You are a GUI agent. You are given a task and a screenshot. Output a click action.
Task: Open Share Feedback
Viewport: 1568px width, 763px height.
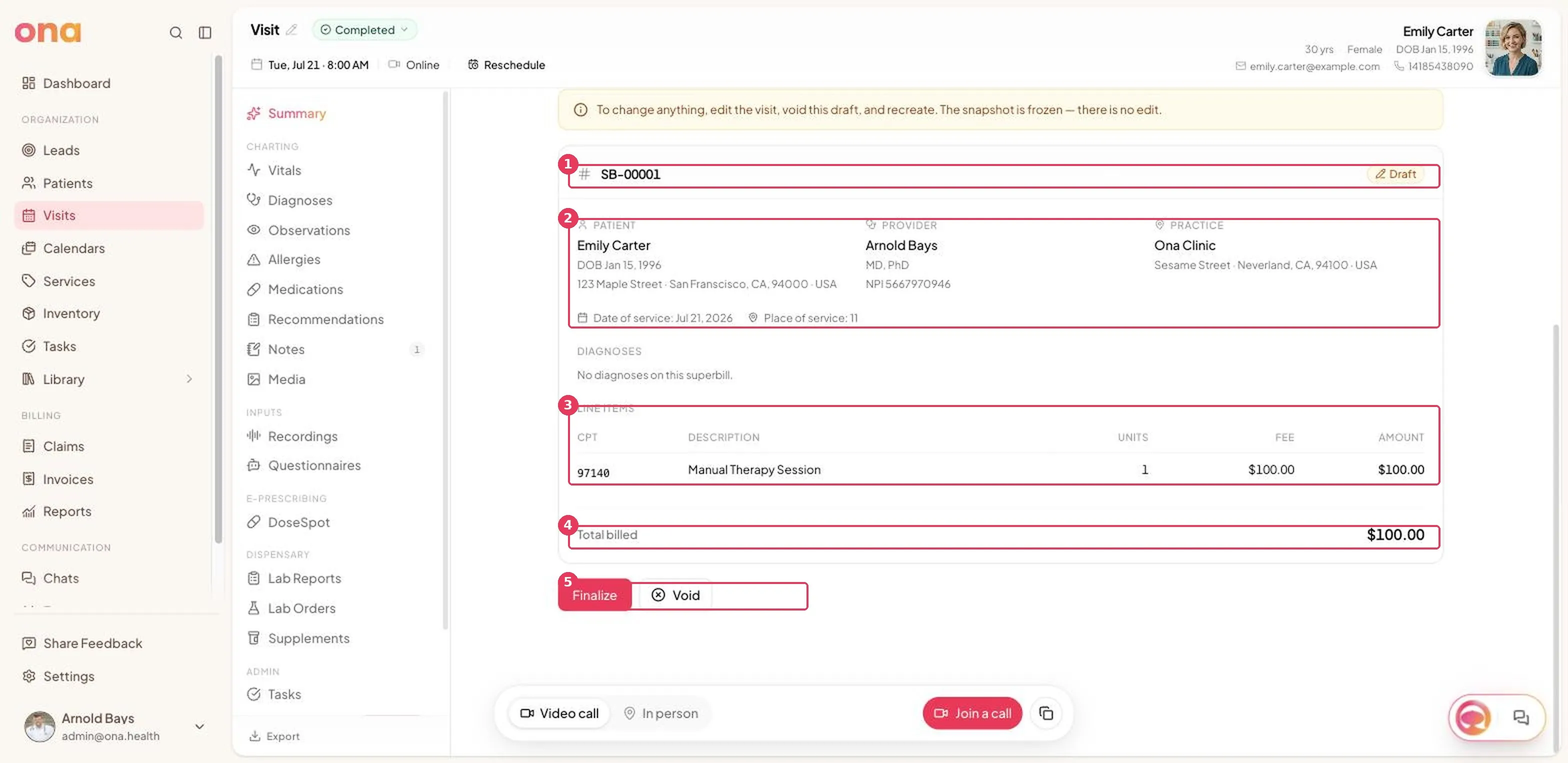point(82,643)
